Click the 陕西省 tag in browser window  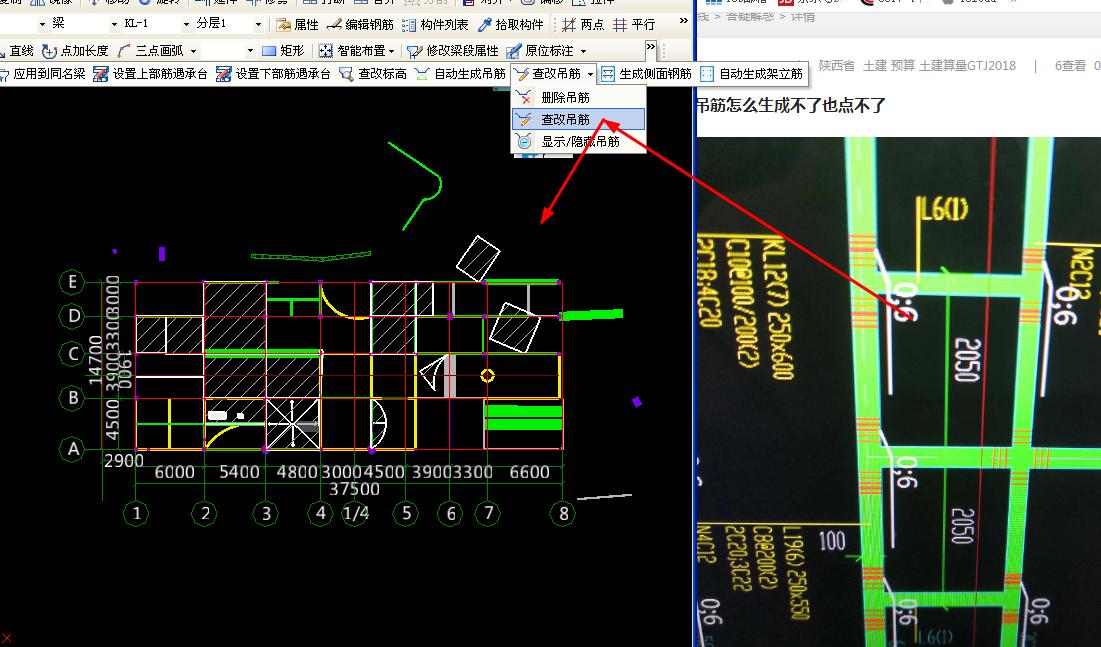(836, 65)
